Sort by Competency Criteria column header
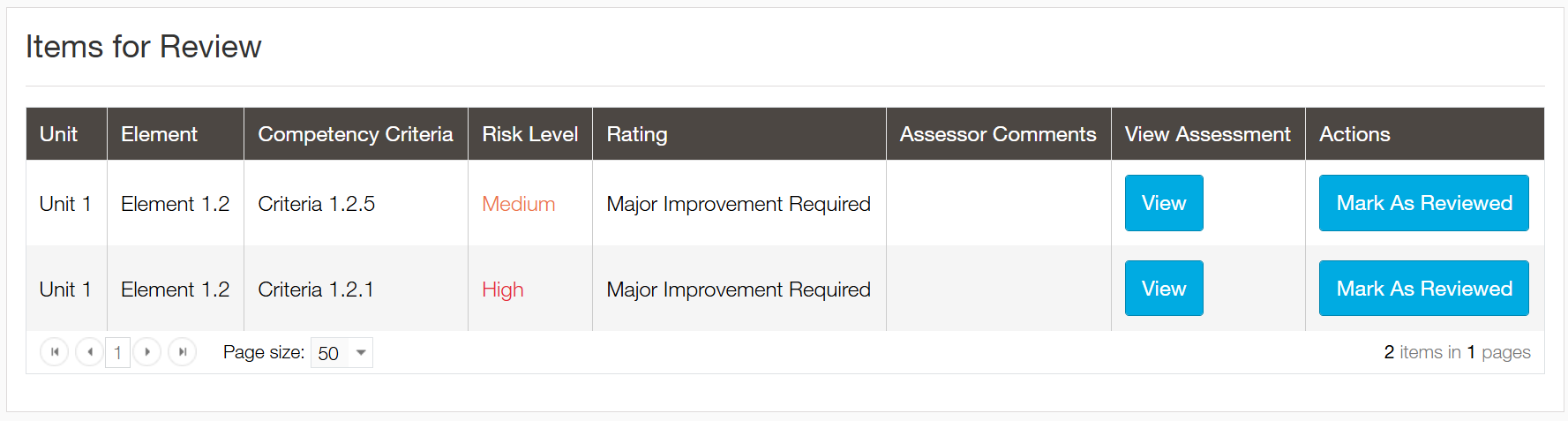 click(x=356, y=134)
